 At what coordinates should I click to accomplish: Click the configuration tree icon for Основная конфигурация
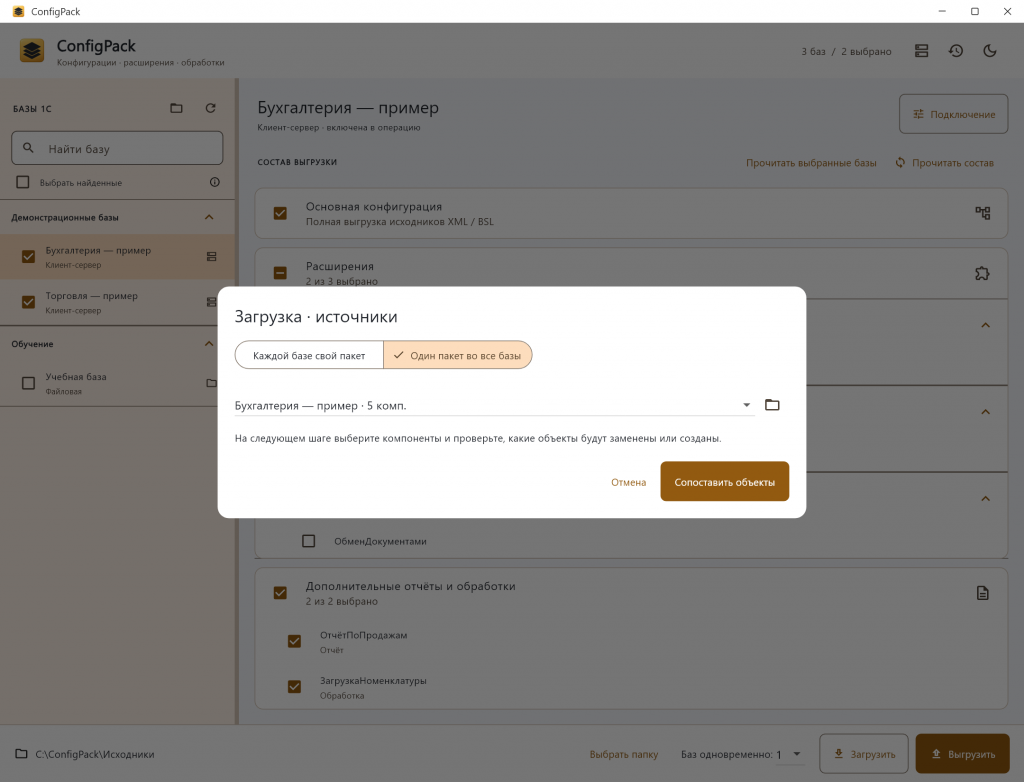[x=982, y=213]
